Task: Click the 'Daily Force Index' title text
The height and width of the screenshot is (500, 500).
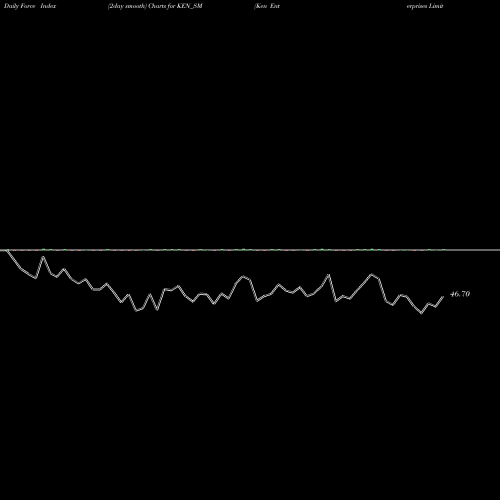Action: tap(30, 6)
